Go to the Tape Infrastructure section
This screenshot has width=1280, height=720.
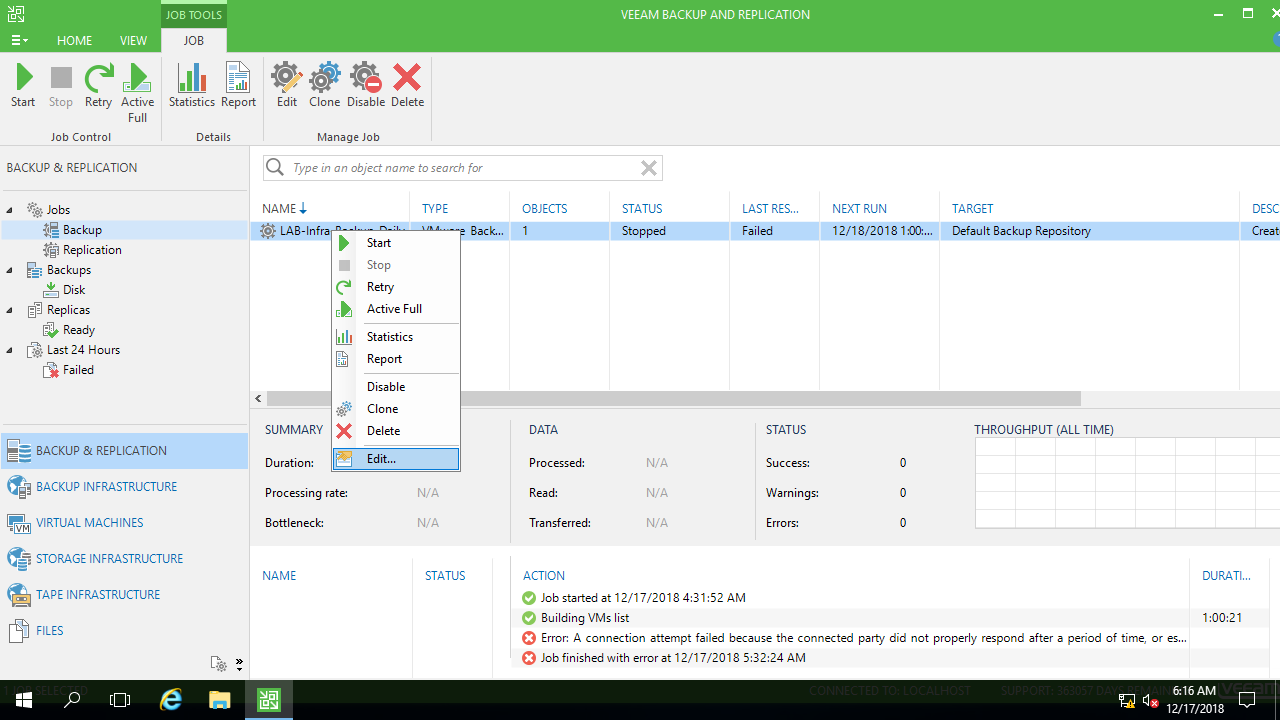coord(98,595)
